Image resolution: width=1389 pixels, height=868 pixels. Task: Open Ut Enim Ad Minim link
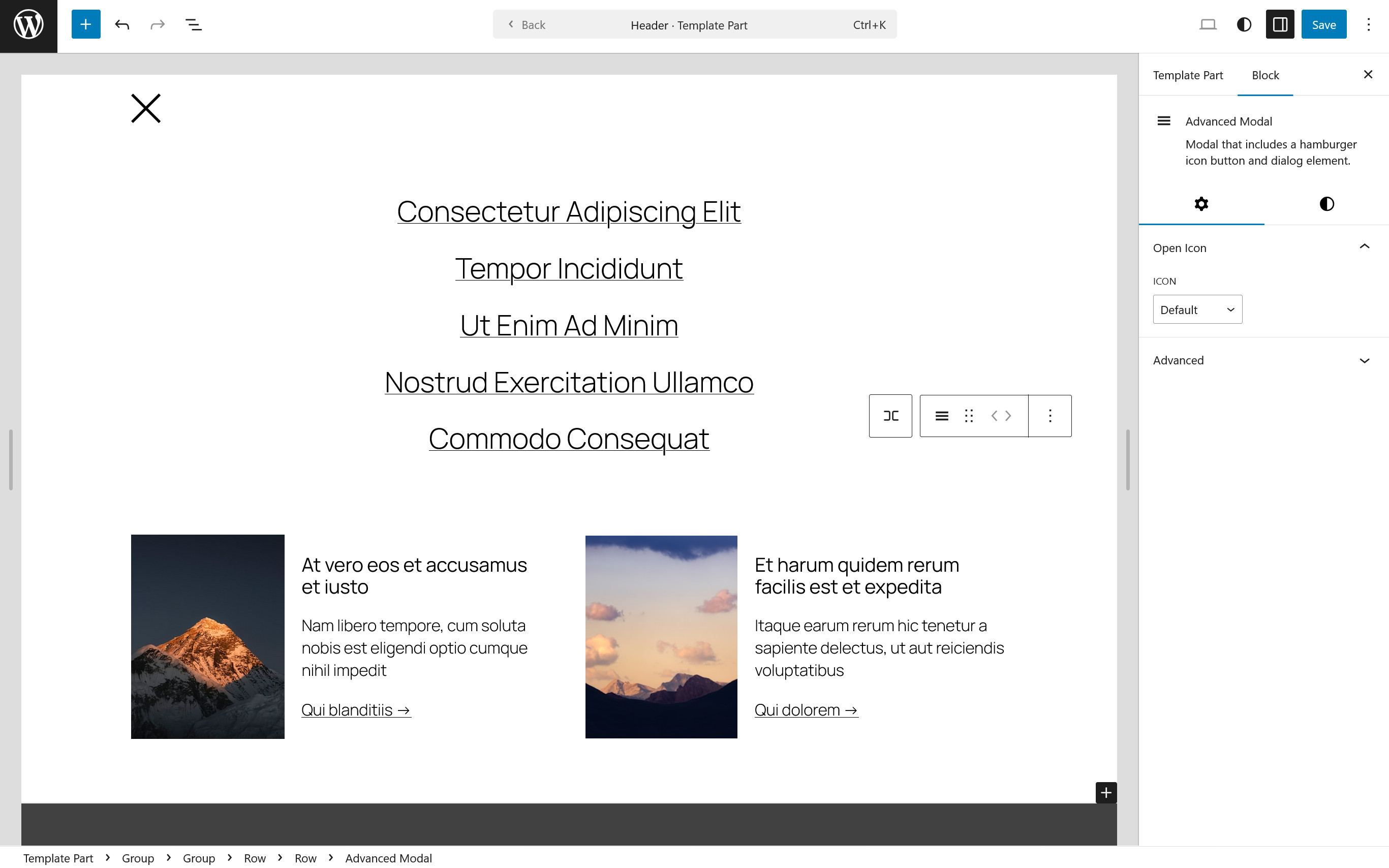pyautogui.click(x=569, y=325)
